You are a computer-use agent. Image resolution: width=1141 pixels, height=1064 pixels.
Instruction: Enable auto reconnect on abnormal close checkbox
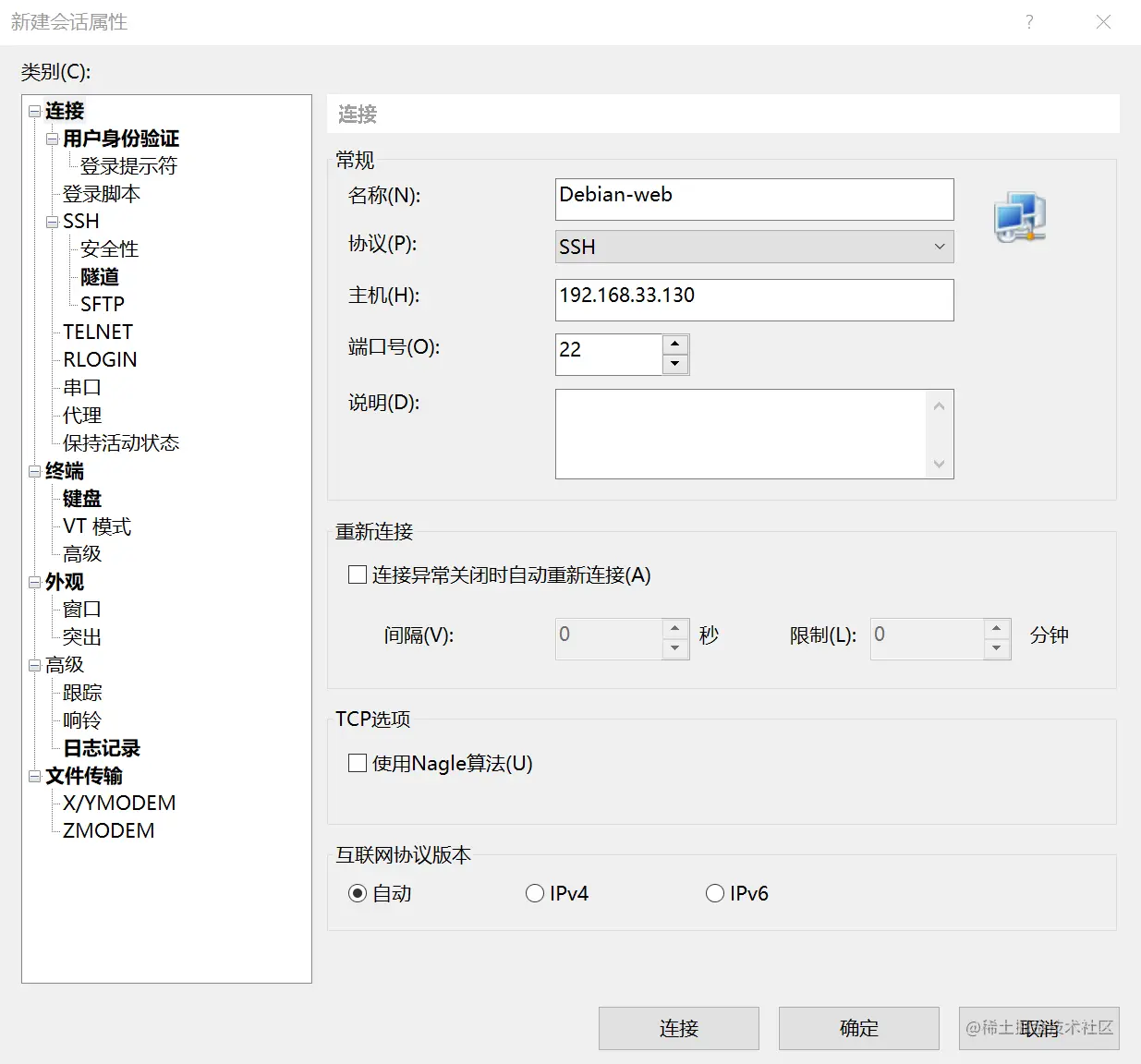coord(358,574)
